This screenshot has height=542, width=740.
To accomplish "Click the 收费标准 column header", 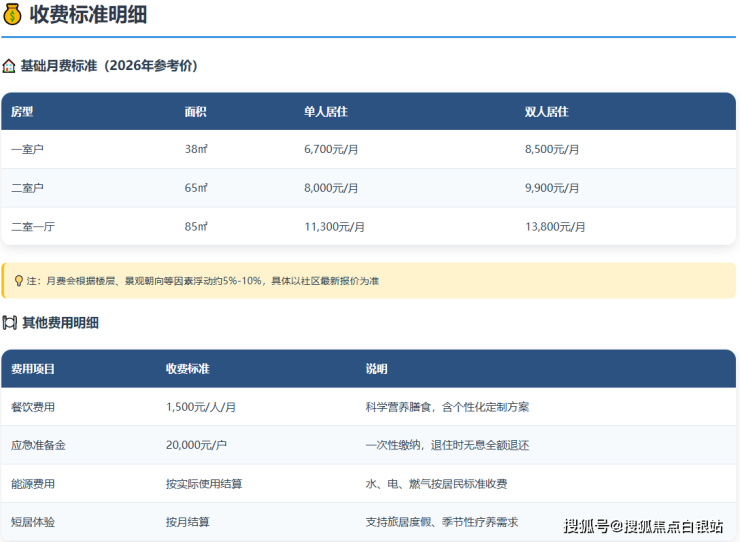I will pyautogui.click(x=188, y=369).
